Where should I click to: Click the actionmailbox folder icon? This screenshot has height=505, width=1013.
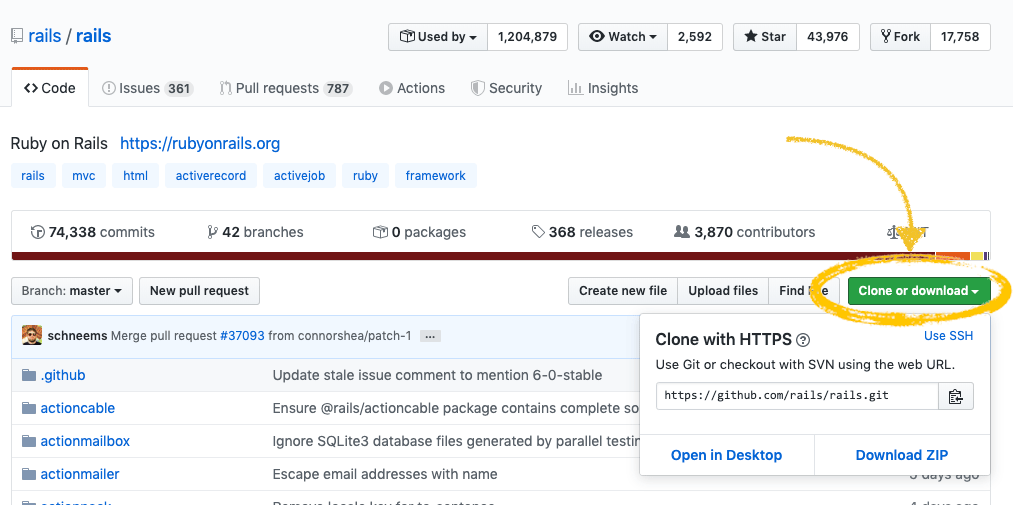pos(29,441)
